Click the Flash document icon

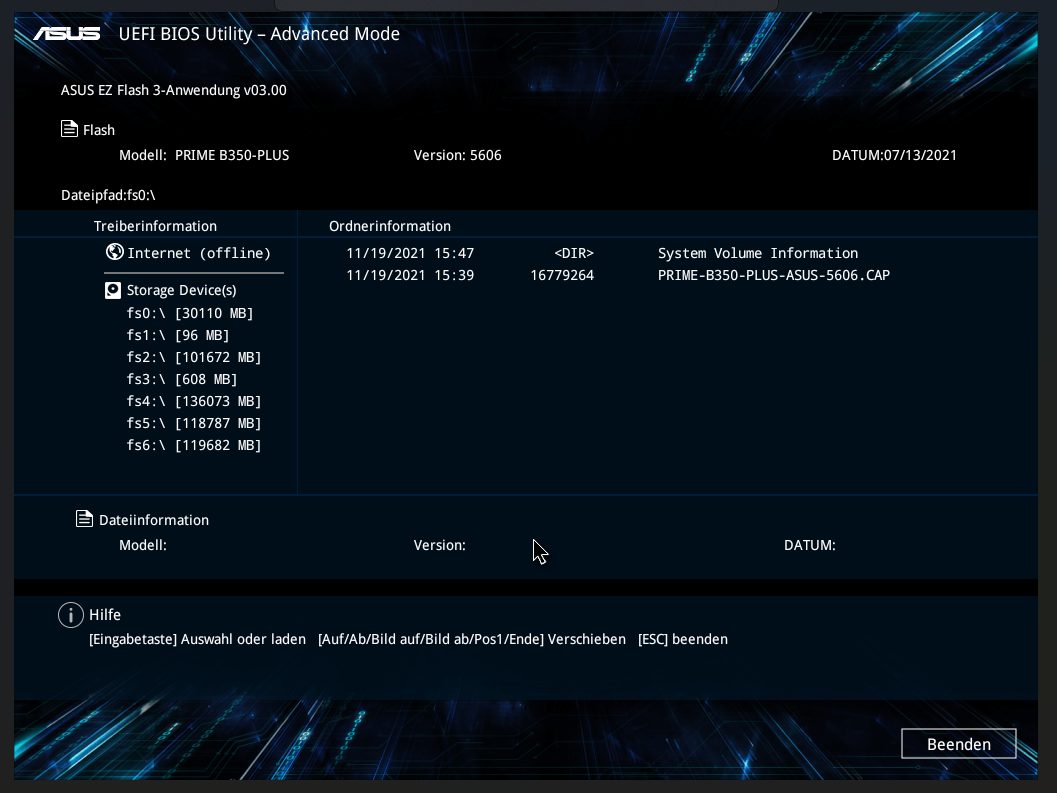click(69, 129)
